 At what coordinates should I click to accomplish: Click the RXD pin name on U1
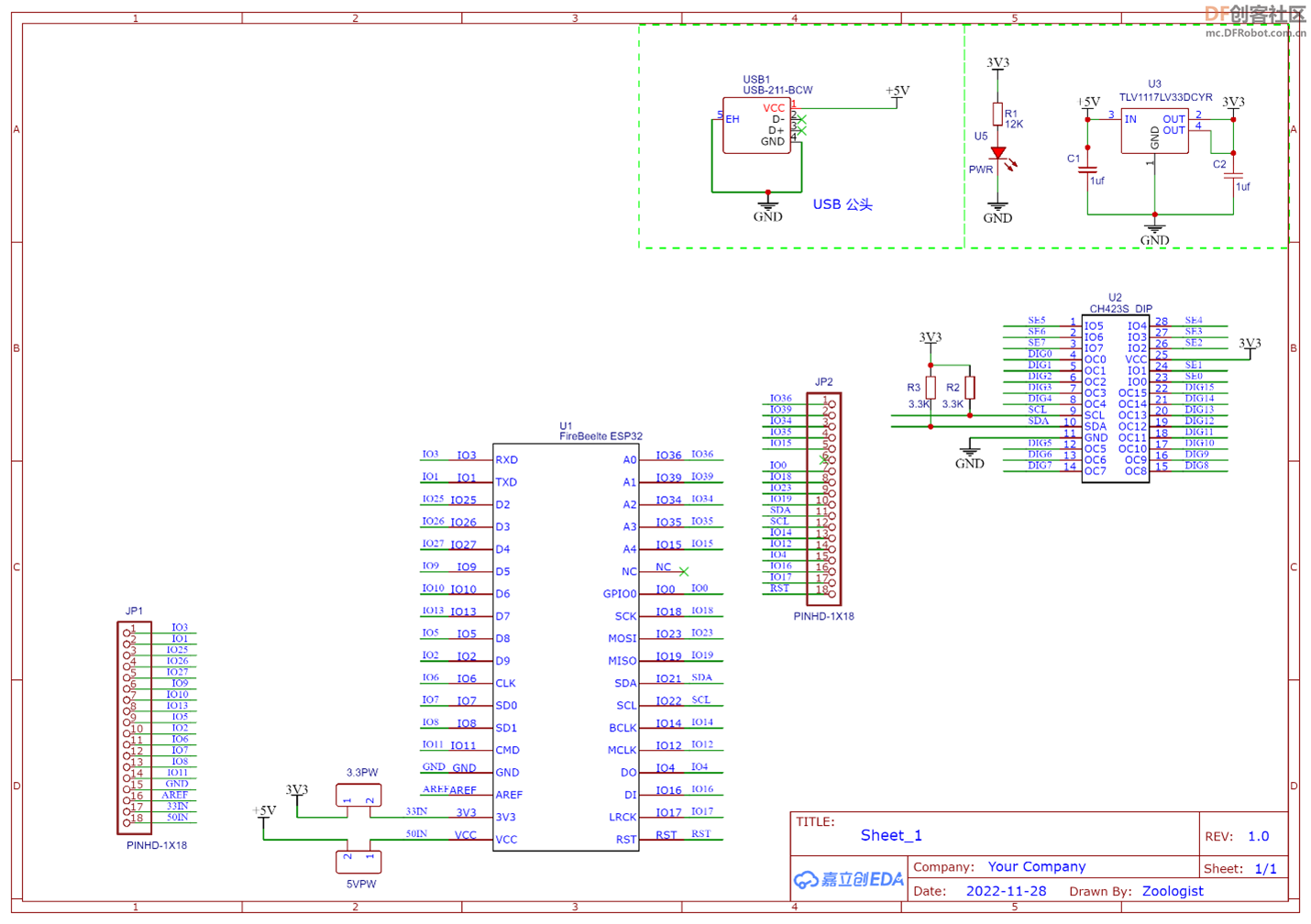click(507, 460)
